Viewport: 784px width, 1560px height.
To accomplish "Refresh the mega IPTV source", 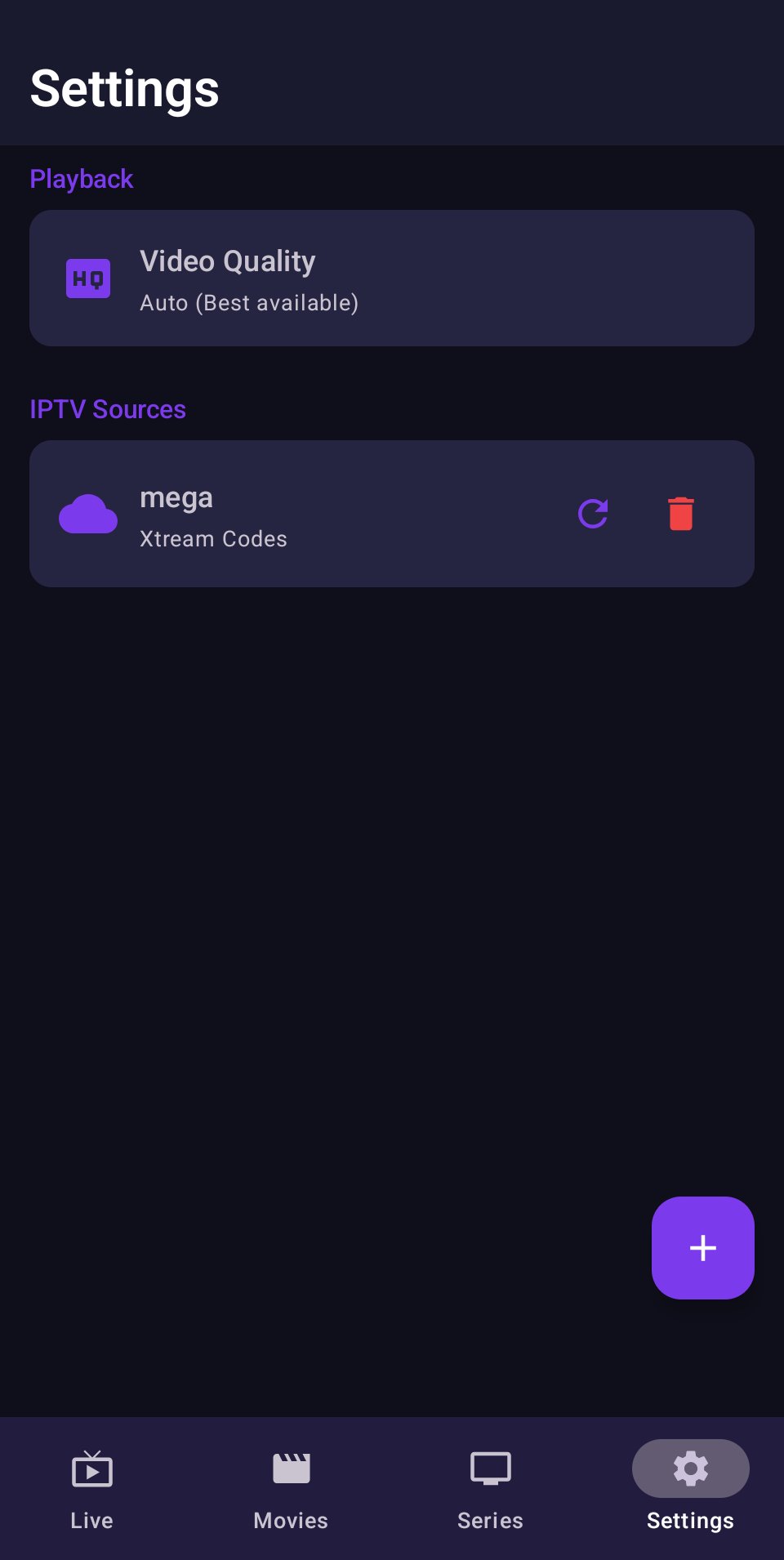I will click(x=593, y=514).
